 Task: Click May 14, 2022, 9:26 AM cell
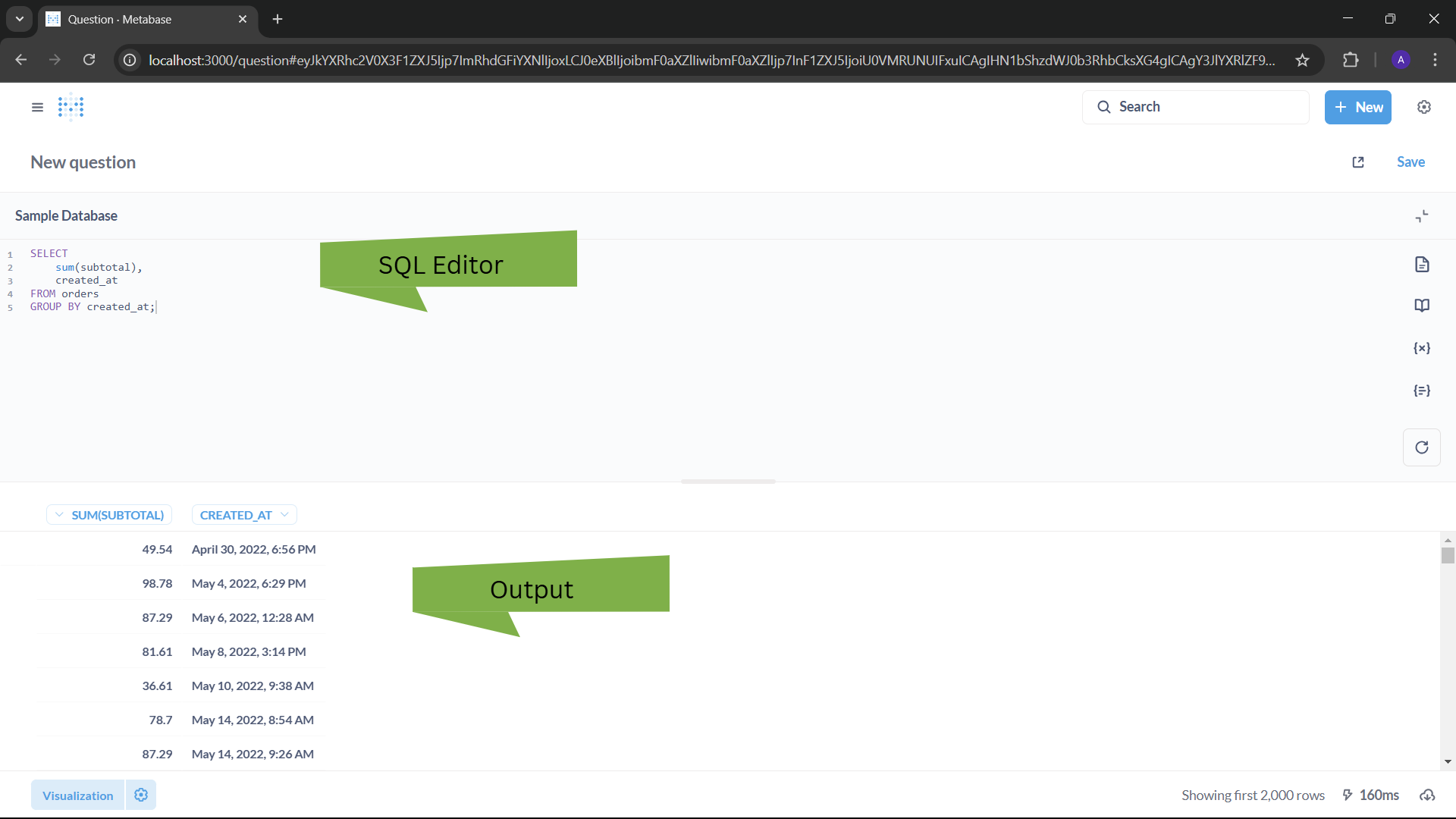[x=253, y=755]
